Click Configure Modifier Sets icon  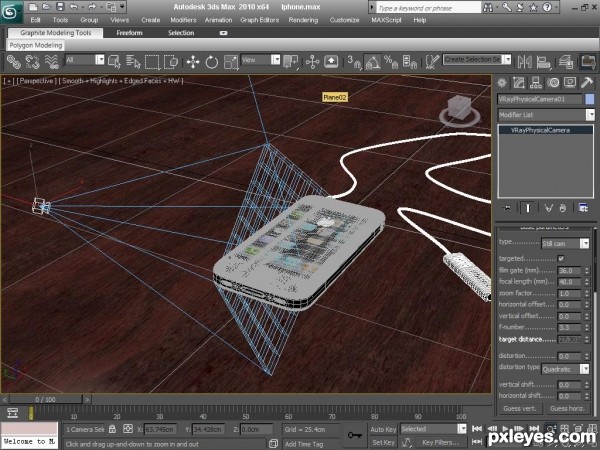pos(583,208)
